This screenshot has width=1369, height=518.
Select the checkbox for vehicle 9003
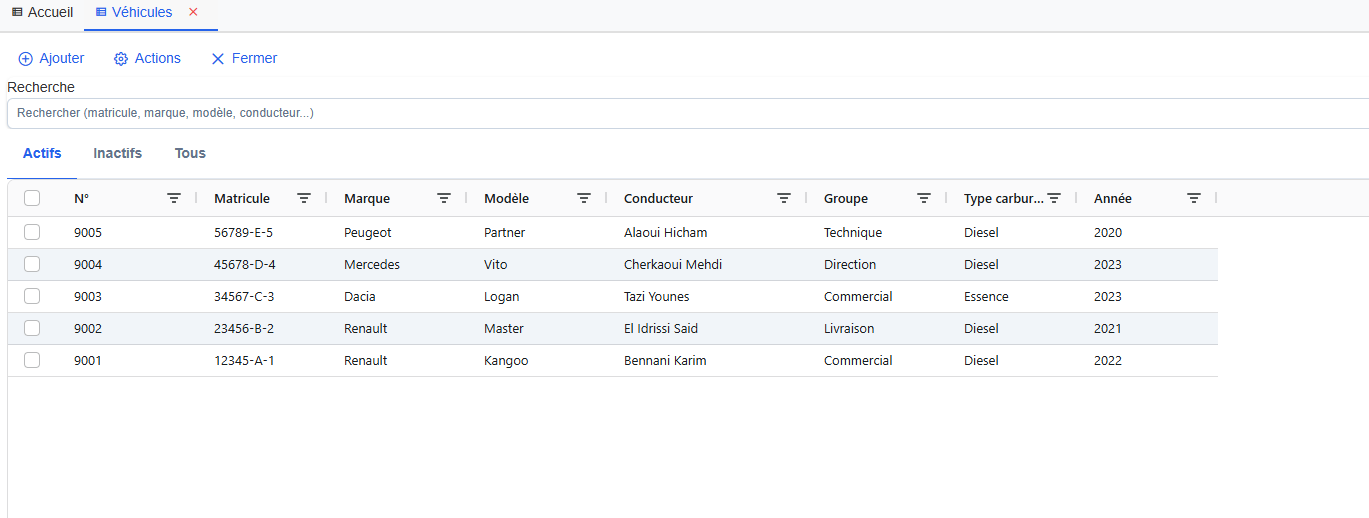coord(32,296)
